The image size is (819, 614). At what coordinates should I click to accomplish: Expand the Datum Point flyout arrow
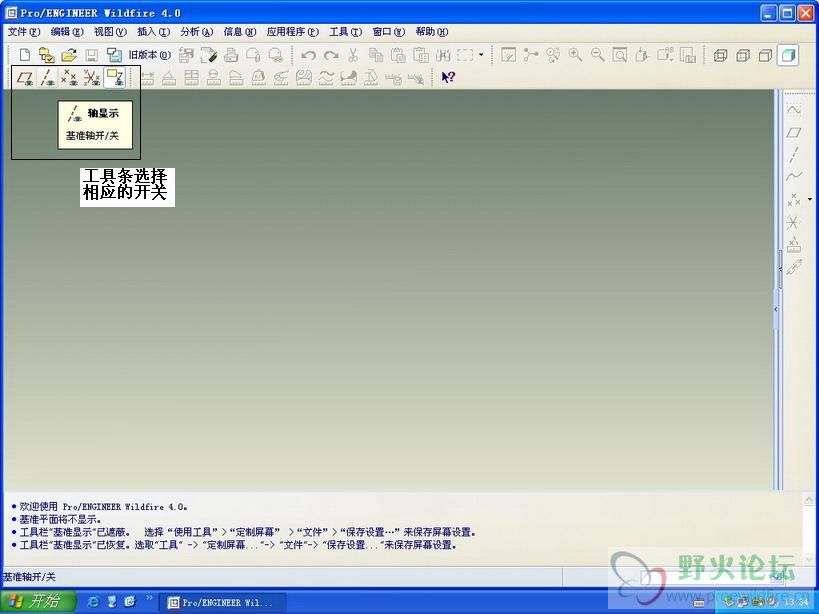pos(810,199)
